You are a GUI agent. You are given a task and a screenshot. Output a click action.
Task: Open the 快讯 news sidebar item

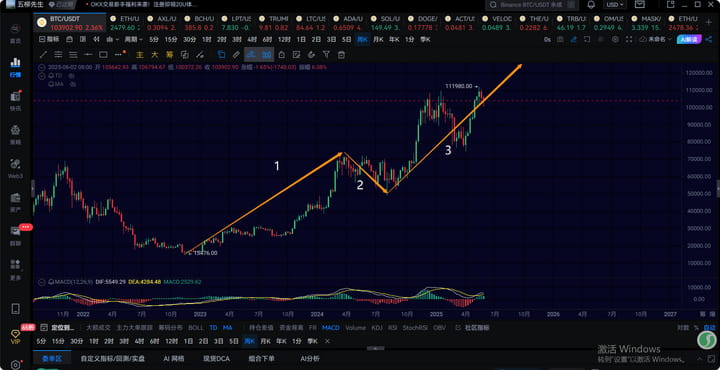click(16, 101)
